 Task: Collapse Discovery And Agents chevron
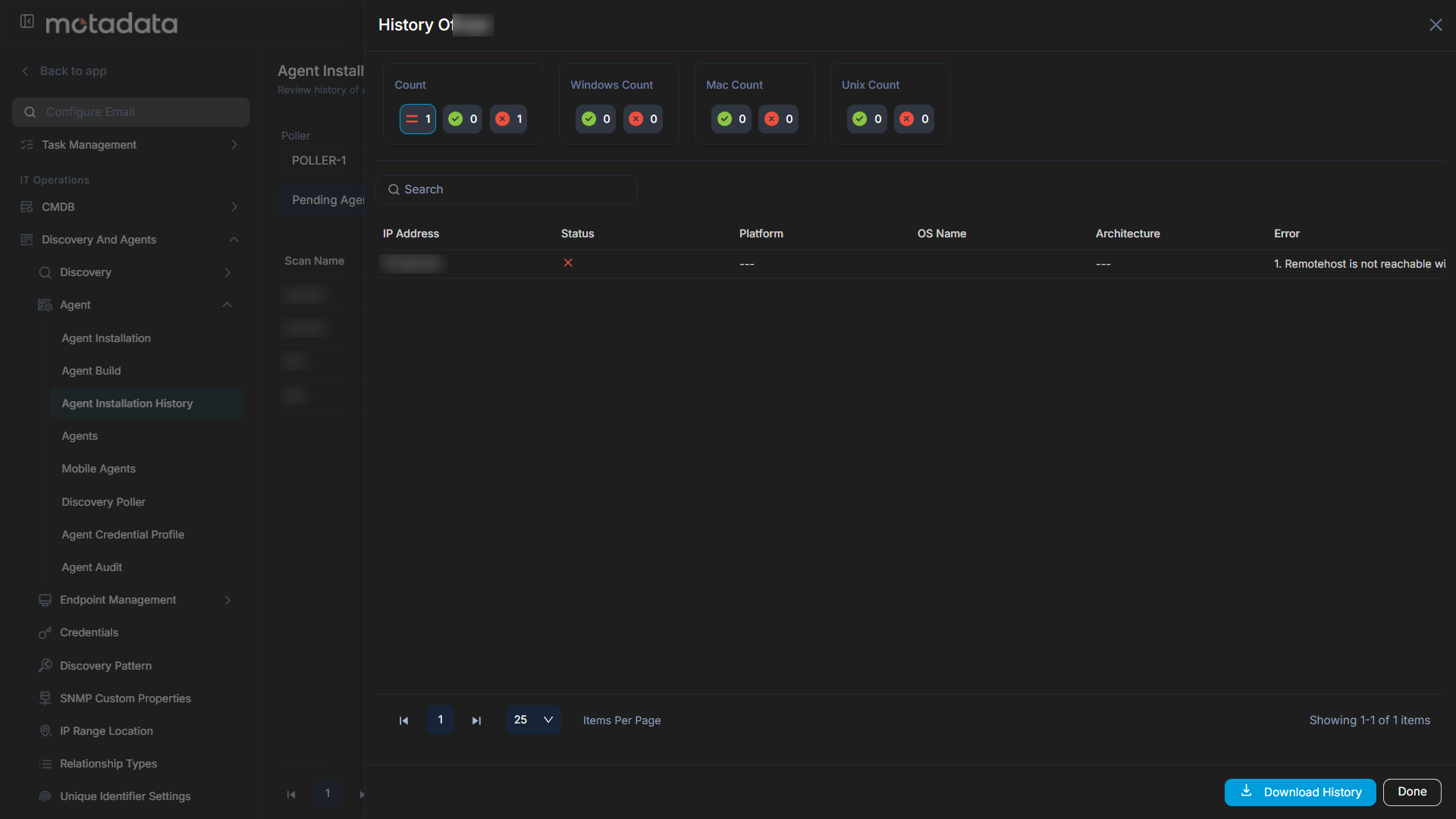(x=234, y=240)
